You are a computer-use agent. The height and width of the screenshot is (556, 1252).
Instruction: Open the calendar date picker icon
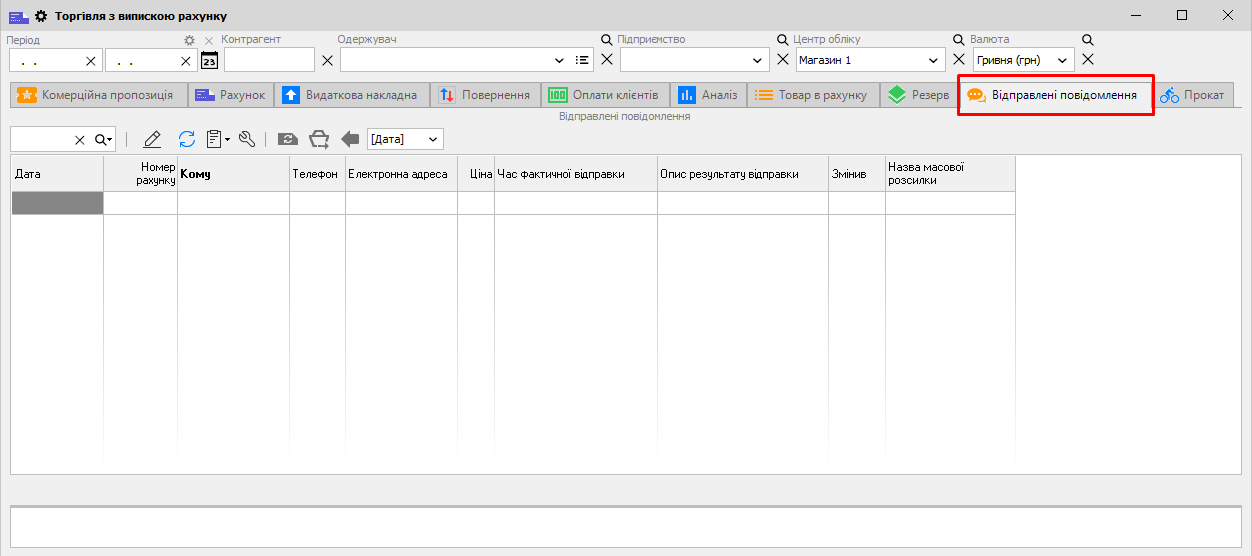pyautogui.click(x=209, y=61)
